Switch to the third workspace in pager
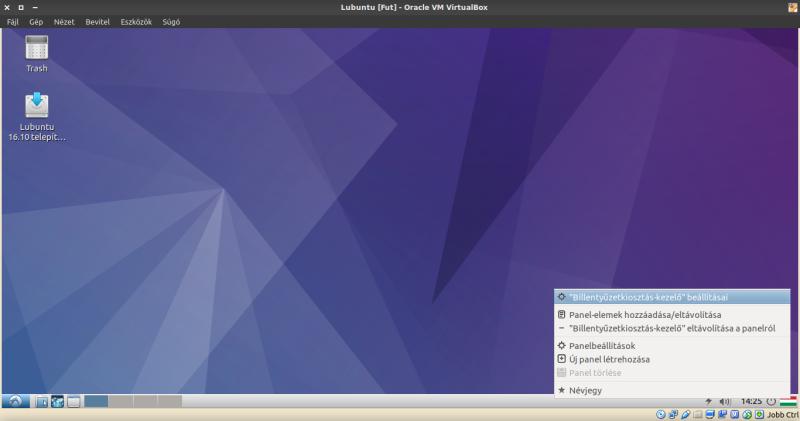This screenshot has width=800, height=421. pyautogui.click(x=145, y=402)
